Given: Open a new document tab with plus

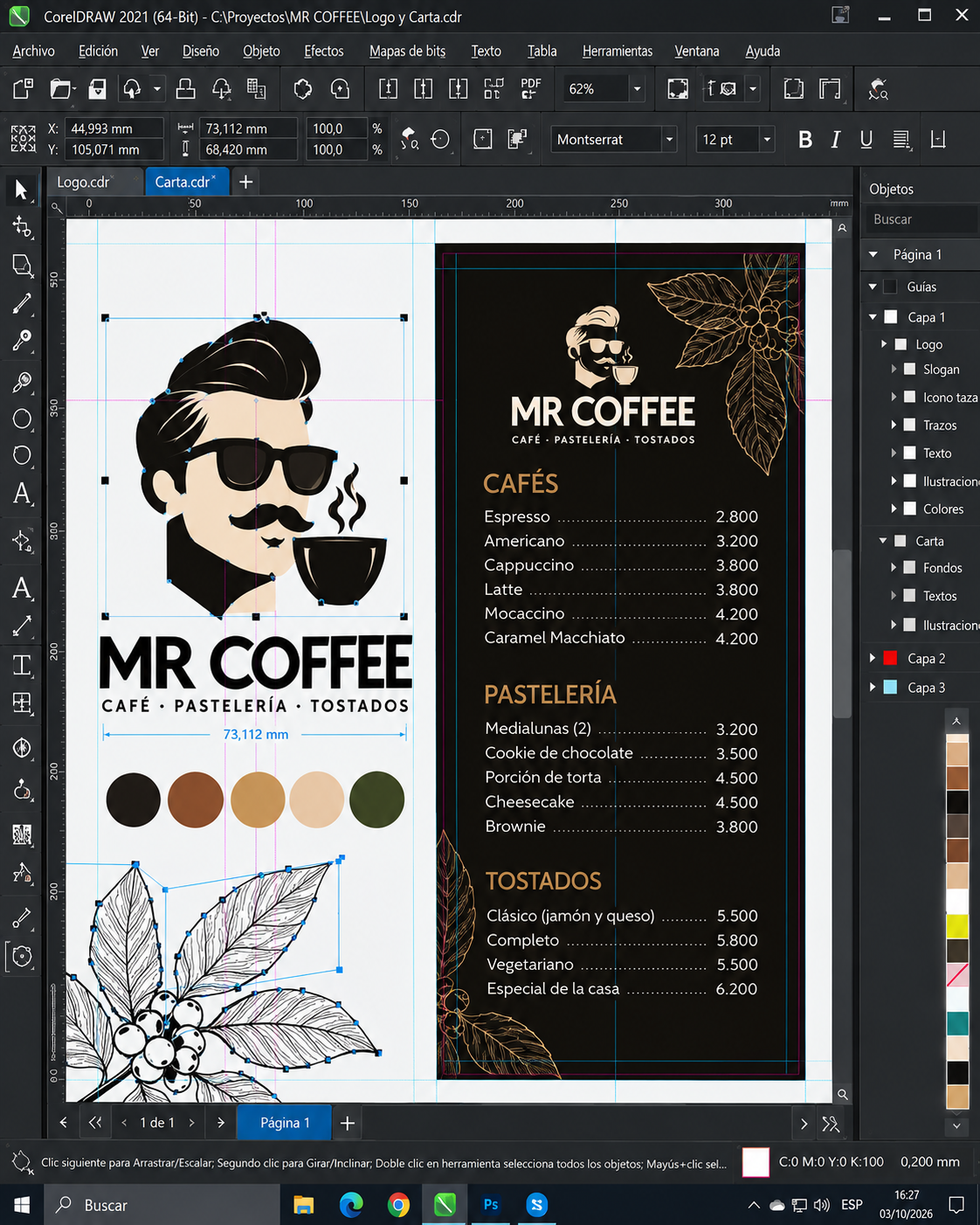Looking at the screenshot, I should pyautogui.click(x=246, y=182).
